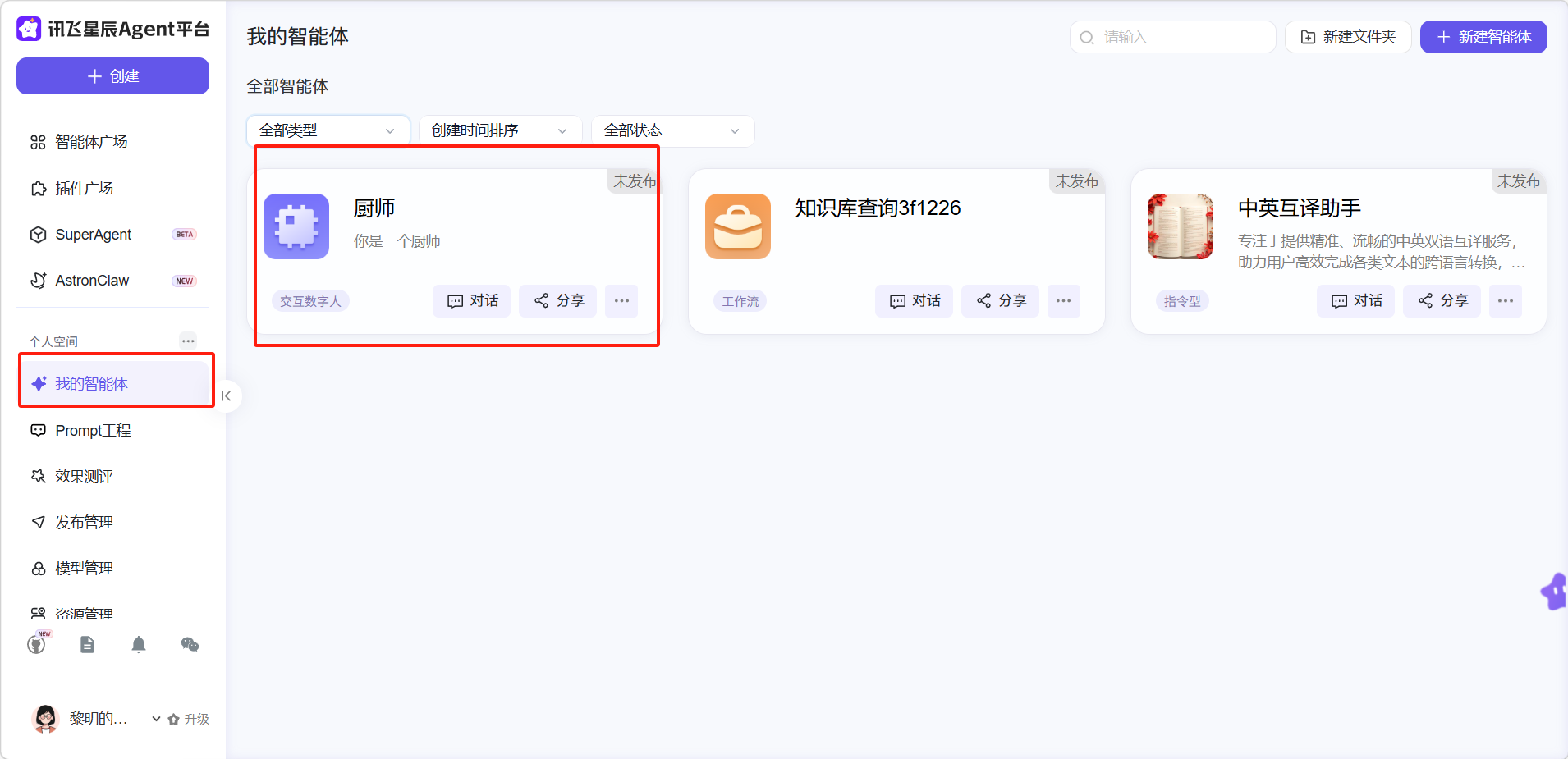Click the floating purple assistant icon

[x=1554, y=591]
